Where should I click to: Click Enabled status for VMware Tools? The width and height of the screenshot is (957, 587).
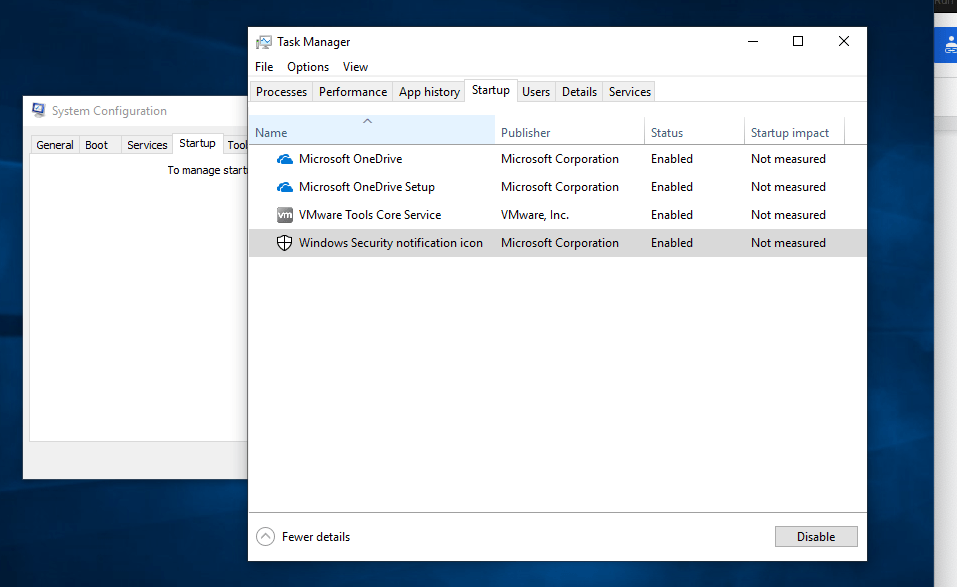pyautogui.click(x=672, y=215)
